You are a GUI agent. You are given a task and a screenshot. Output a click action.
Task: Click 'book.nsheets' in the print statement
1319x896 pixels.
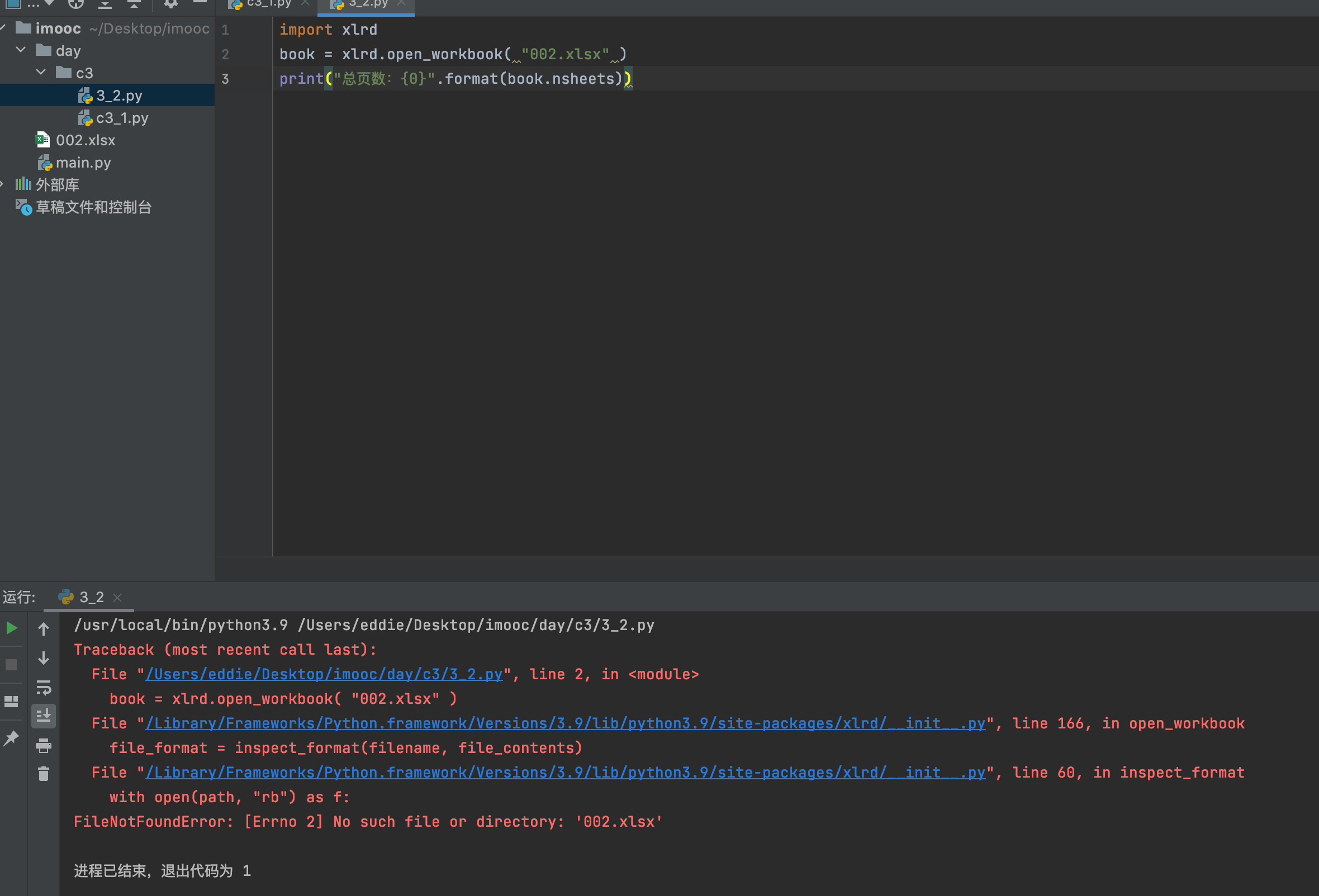(x=561, y=79)
